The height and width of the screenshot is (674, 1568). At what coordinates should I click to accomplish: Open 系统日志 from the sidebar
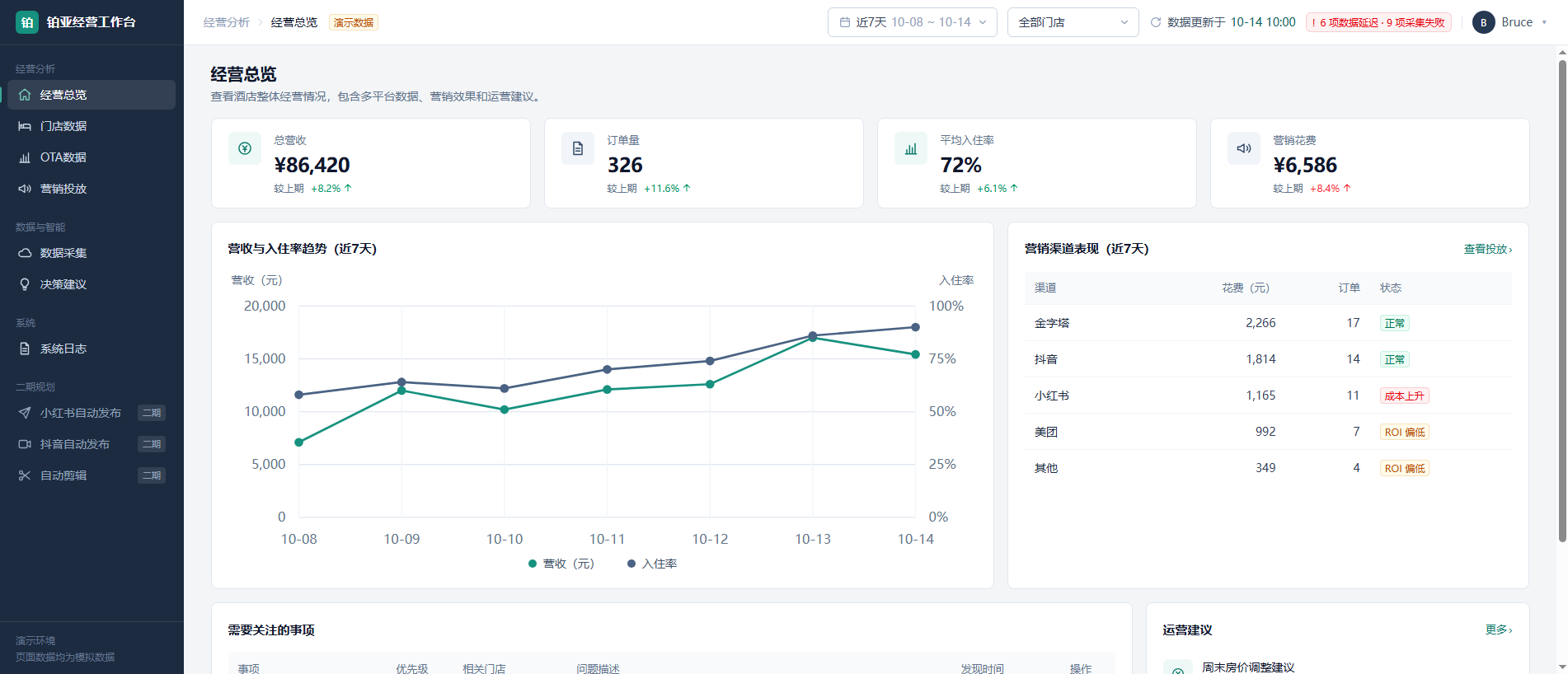pos(92,349)
